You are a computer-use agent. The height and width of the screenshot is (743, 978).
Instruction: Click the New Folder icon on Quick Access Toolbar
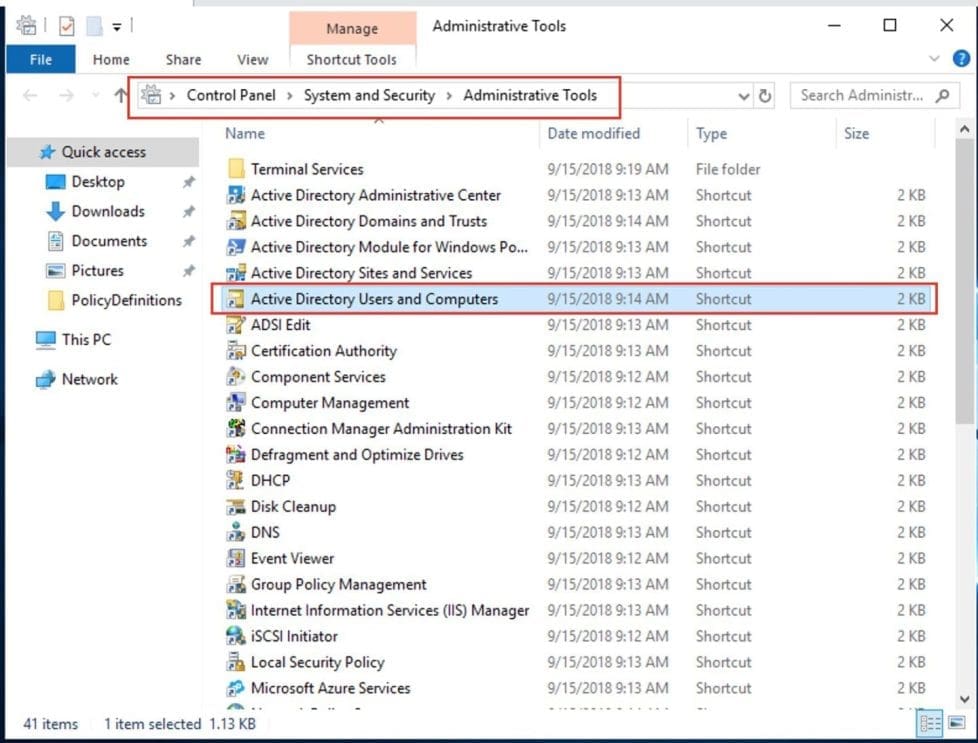(x=93, y=25)
